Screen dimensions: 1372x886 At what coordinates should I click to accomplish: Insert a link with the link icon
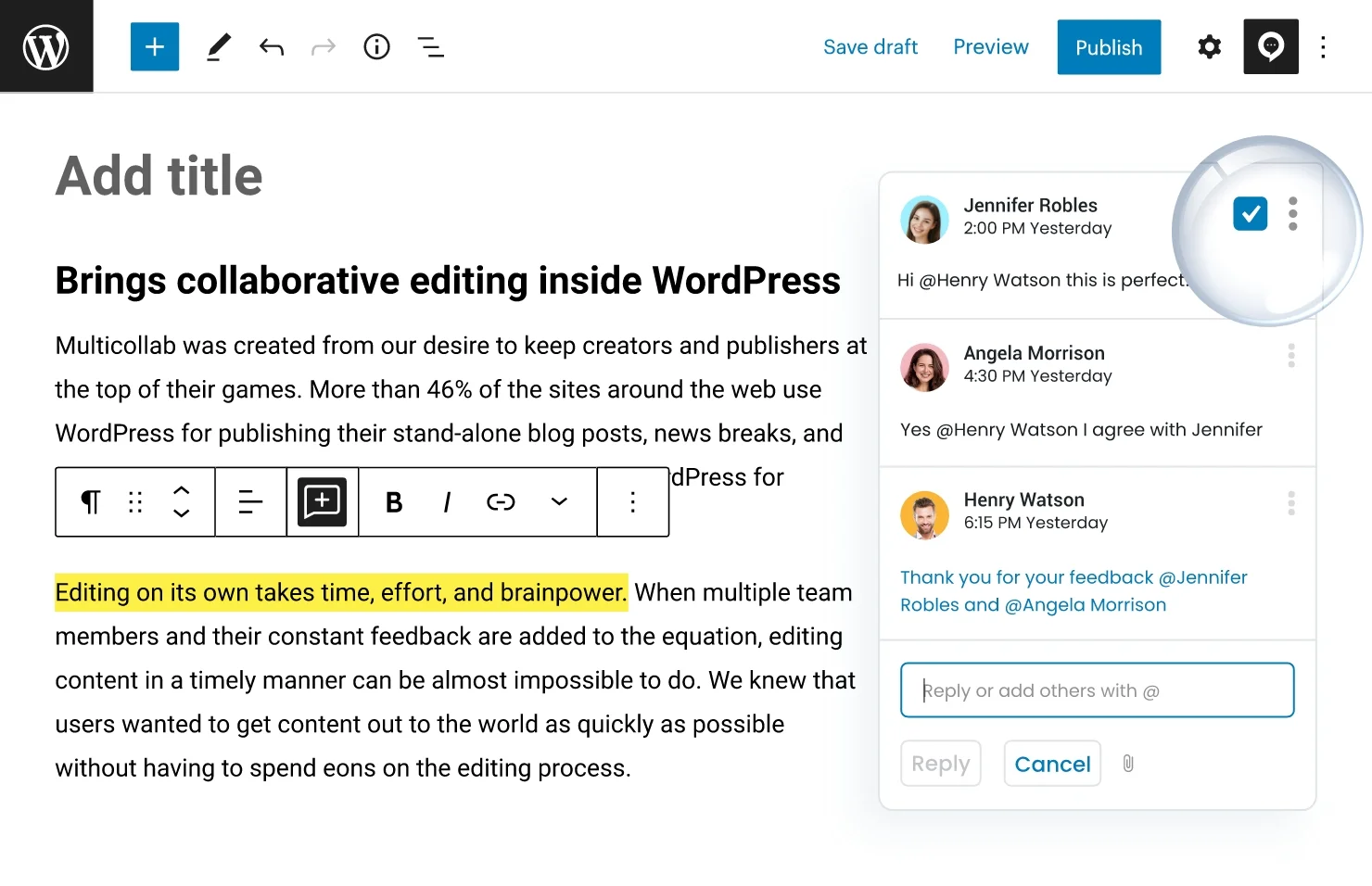(501, 502)
